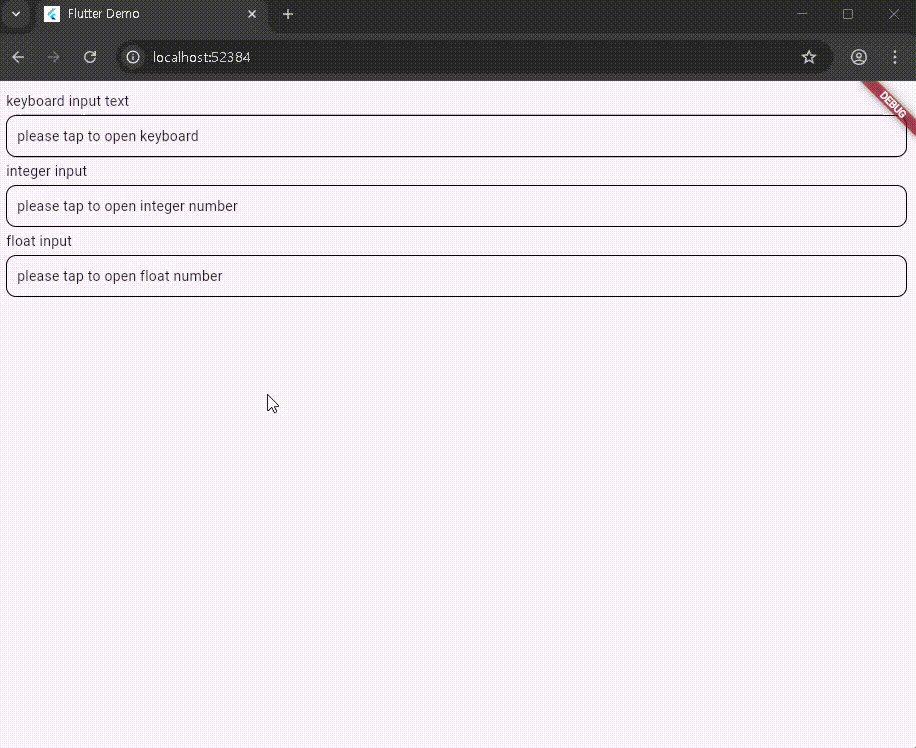The height and width of the screenshot is (748, 916).
Task: Click the 'integer input' label
Action: [x=46, y=171]
